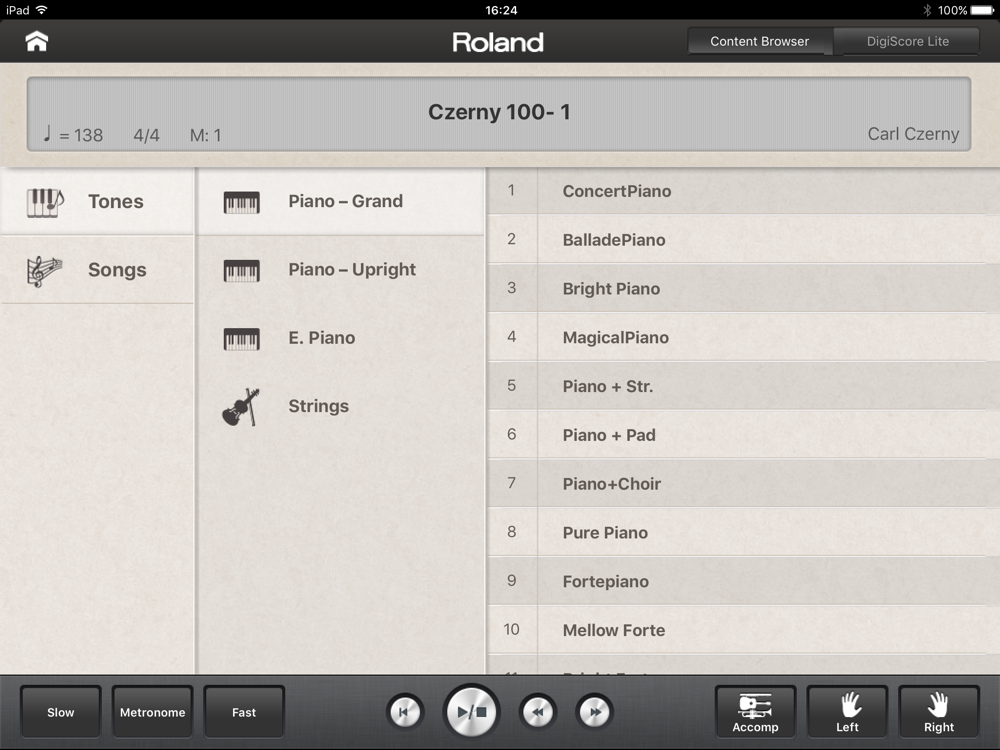Tap the battery indicator
1000x750 pixels.
coord(982,10)
